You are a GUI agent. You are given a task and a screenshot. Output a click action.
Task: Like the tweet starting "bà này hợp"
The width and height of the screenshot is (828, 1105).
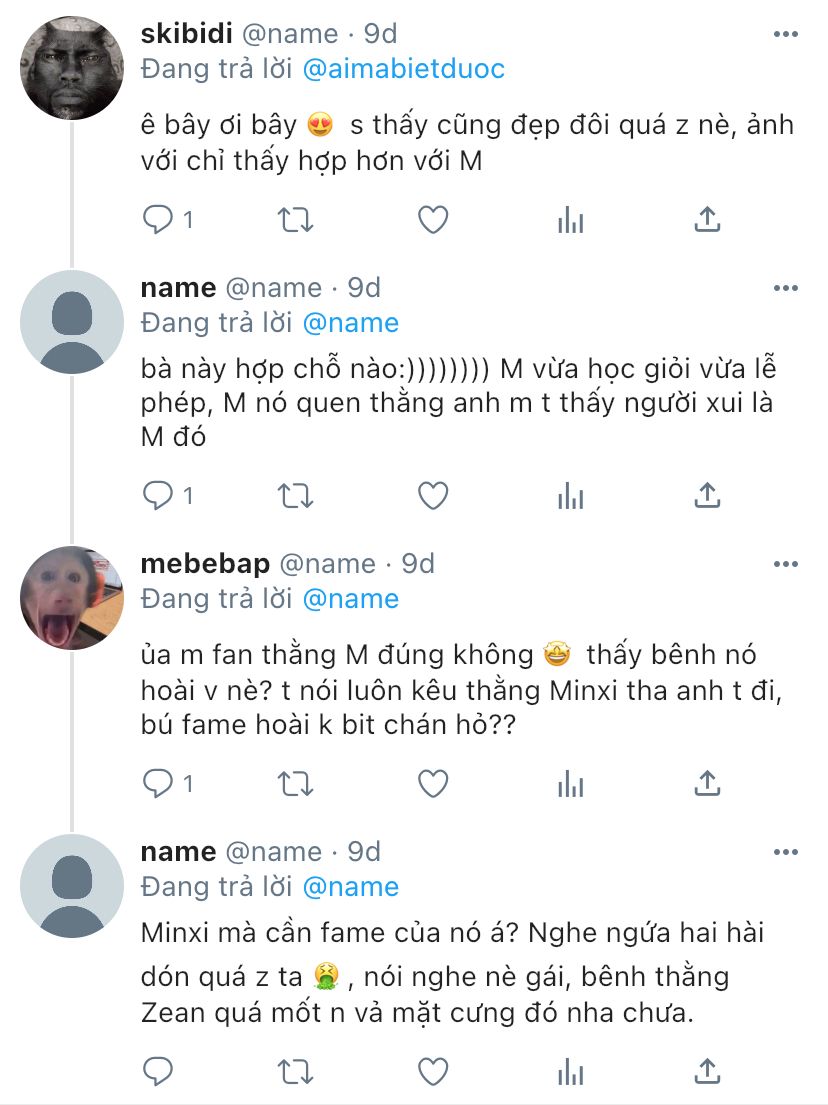tap(432, 494)
